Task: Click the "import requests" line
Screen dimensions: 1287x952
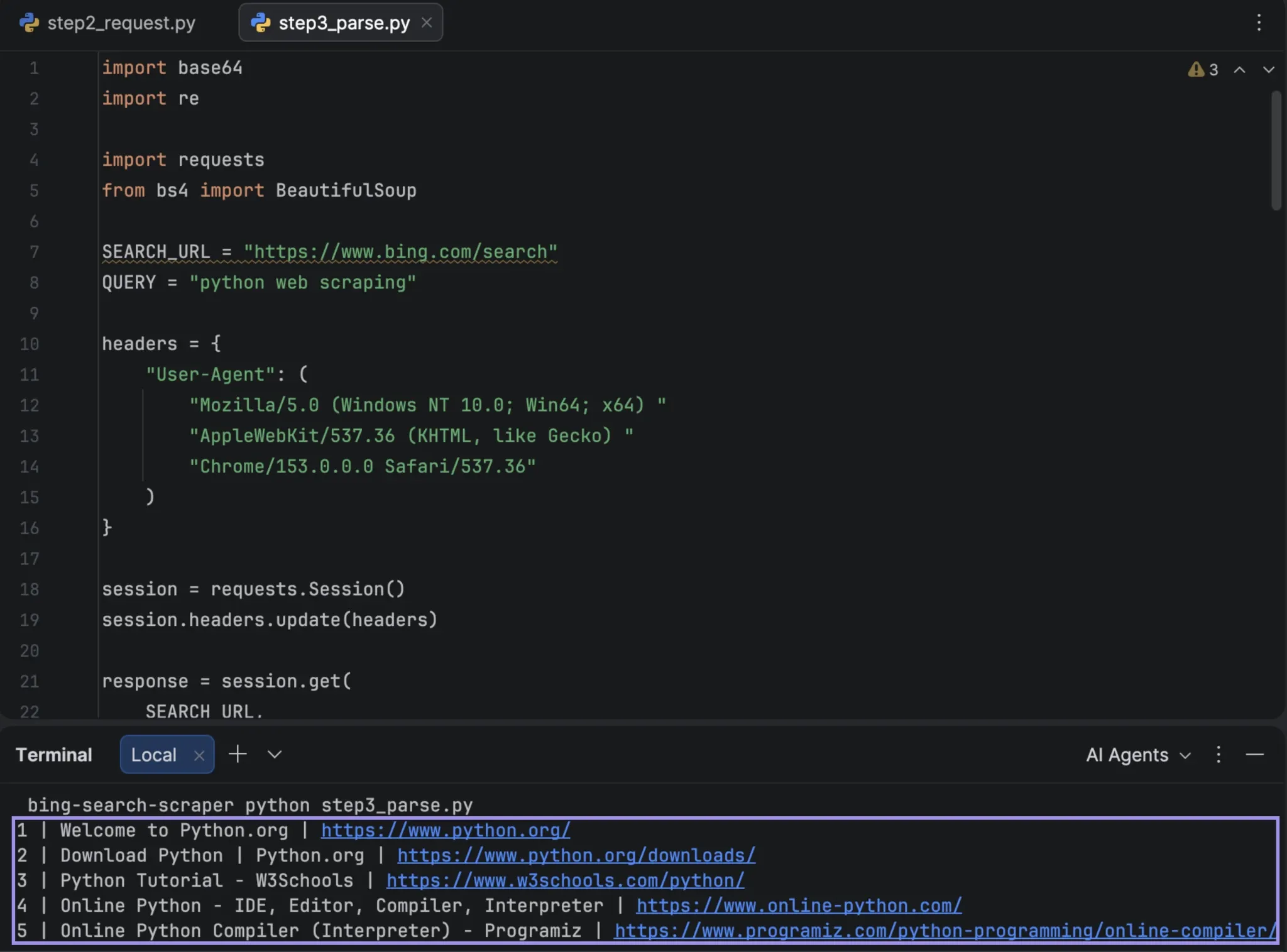Action: point(183,160)
